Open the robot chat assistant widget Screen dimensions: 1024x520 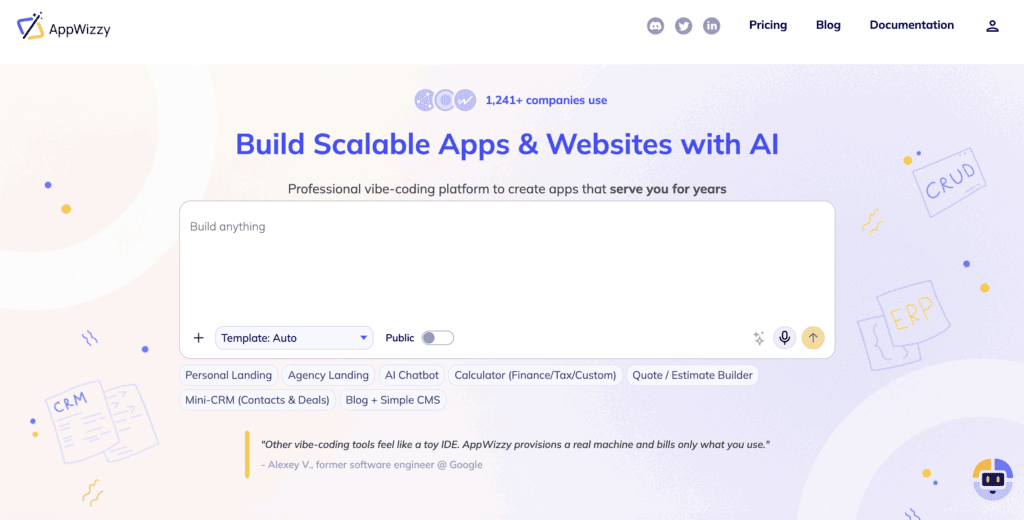tap(992, 480)
